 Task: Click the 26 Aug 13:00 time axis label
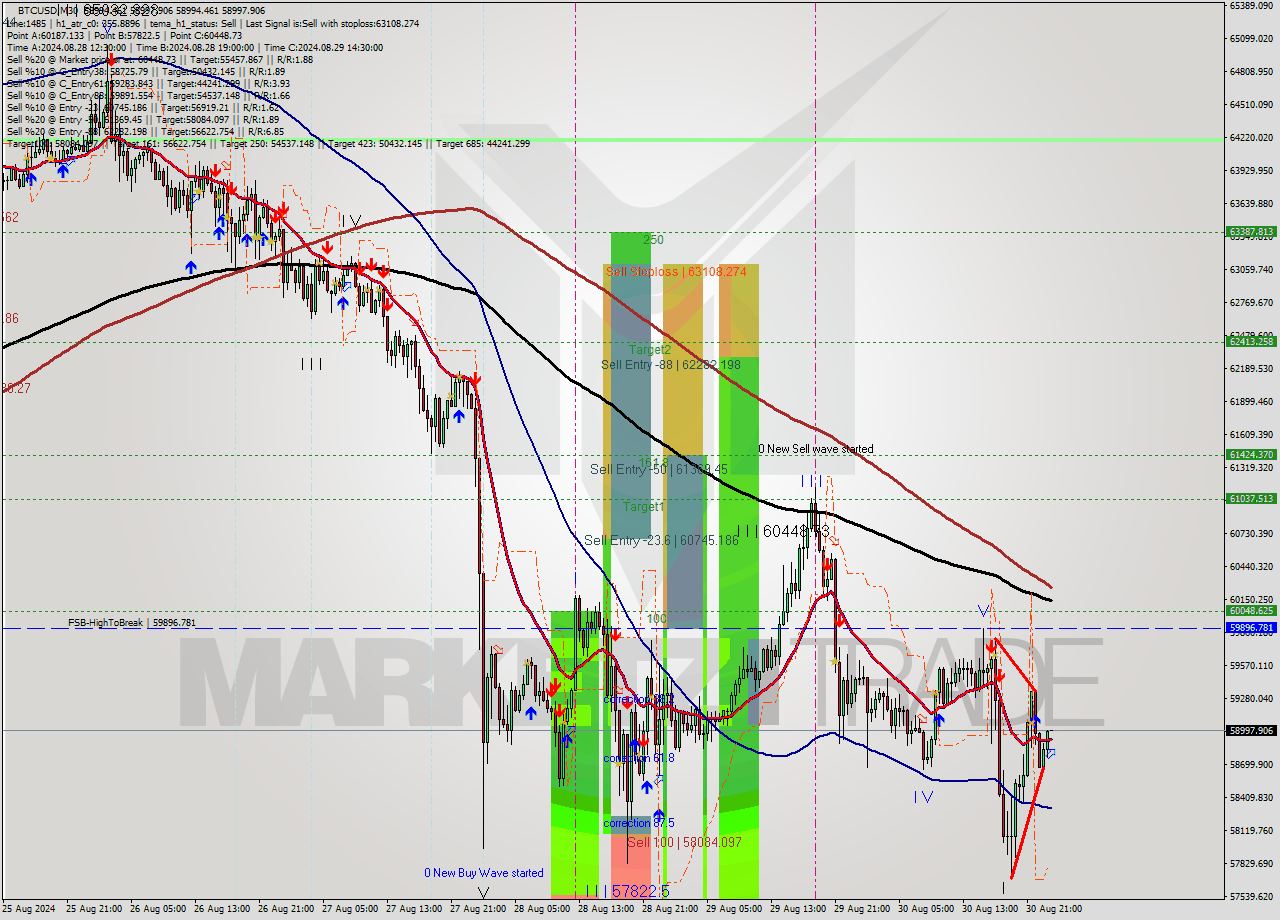click(222, 909)
